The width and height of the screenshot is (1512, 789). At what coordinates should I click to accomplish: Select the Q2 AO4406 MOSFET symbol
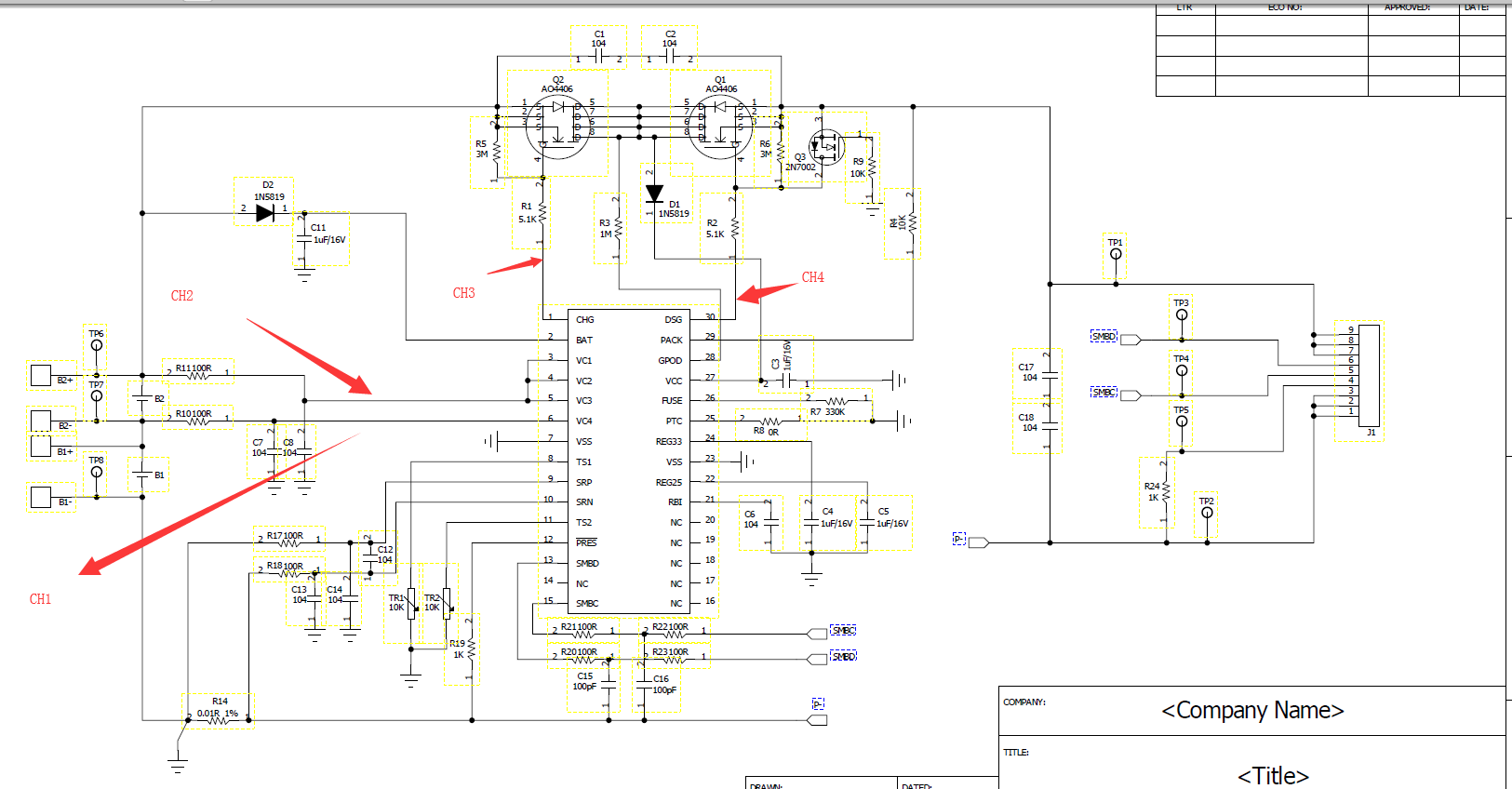click(x=558, y=127)
